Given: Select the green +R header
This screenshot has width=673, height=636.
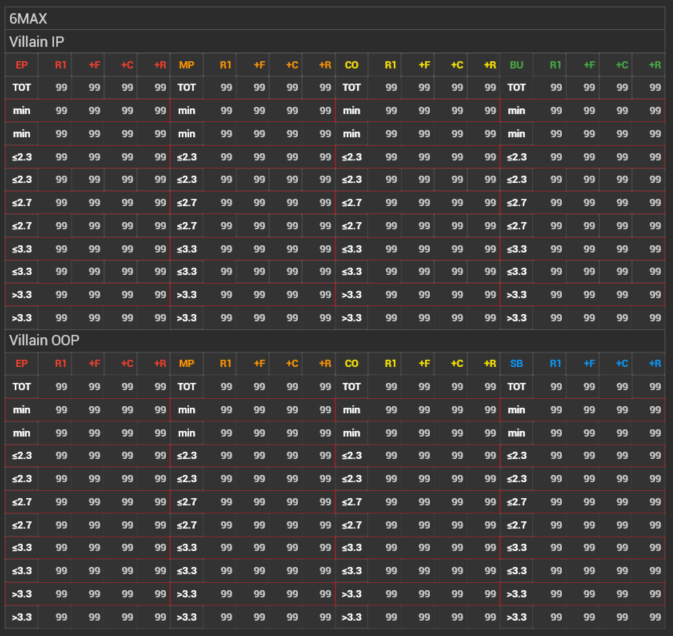Looking at the screenshot, I should [655, 65].
